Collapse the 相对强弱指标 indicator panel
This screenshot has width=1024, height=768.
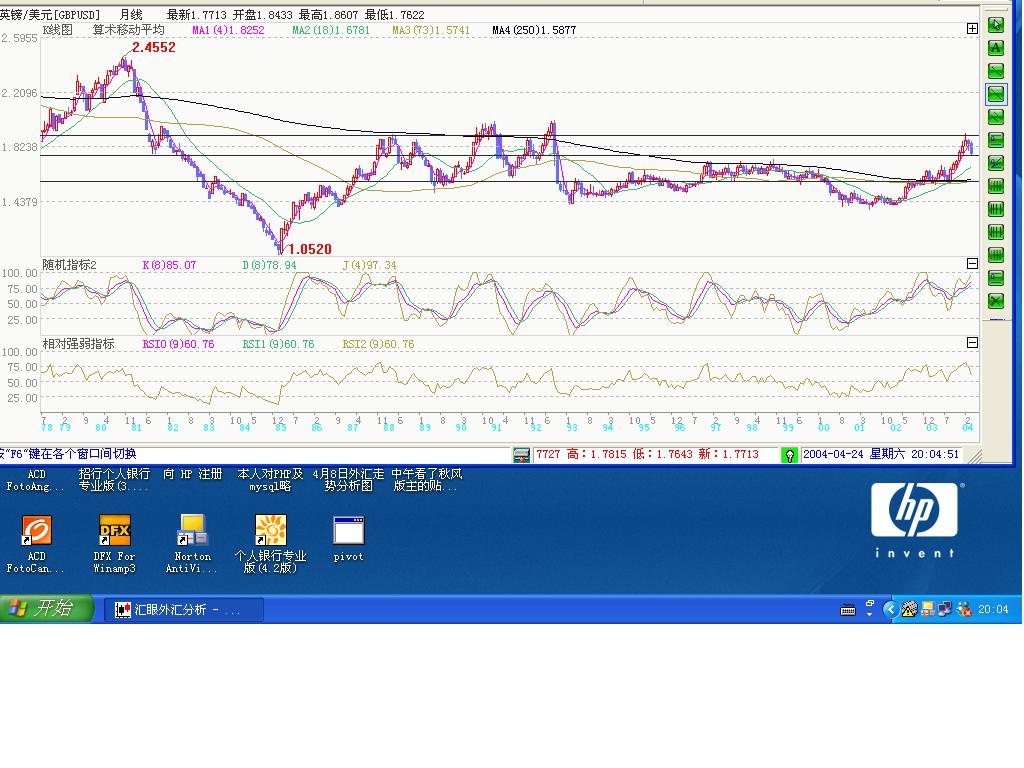(972, 343)
